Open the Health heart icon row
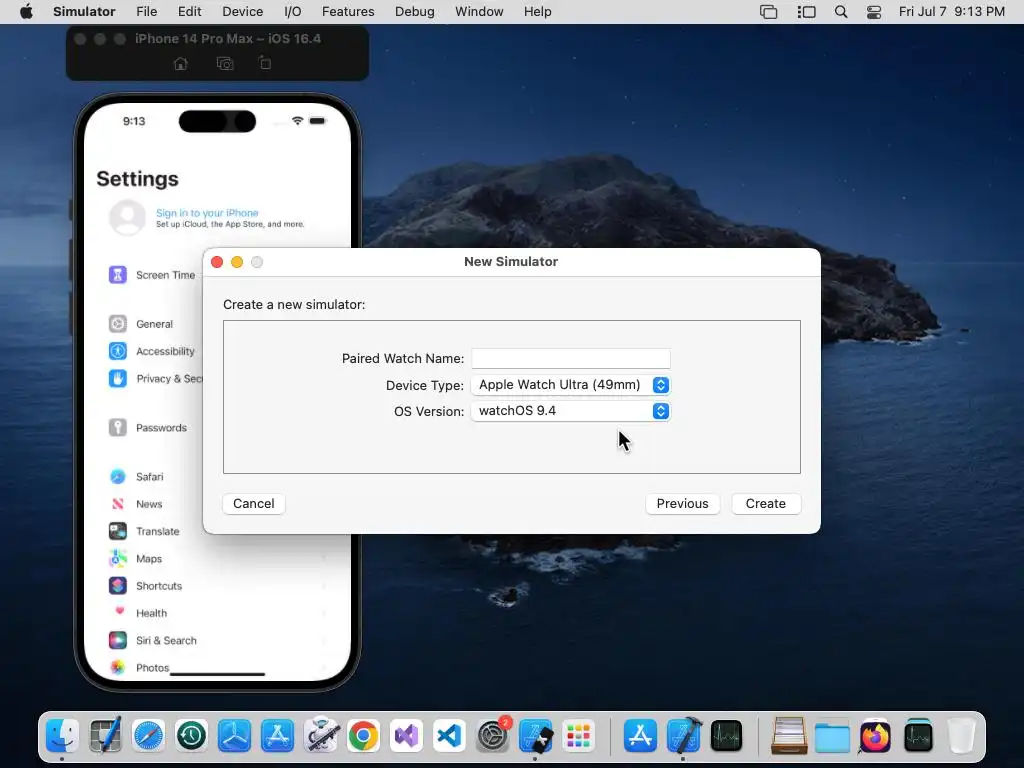 pos(118,613)
